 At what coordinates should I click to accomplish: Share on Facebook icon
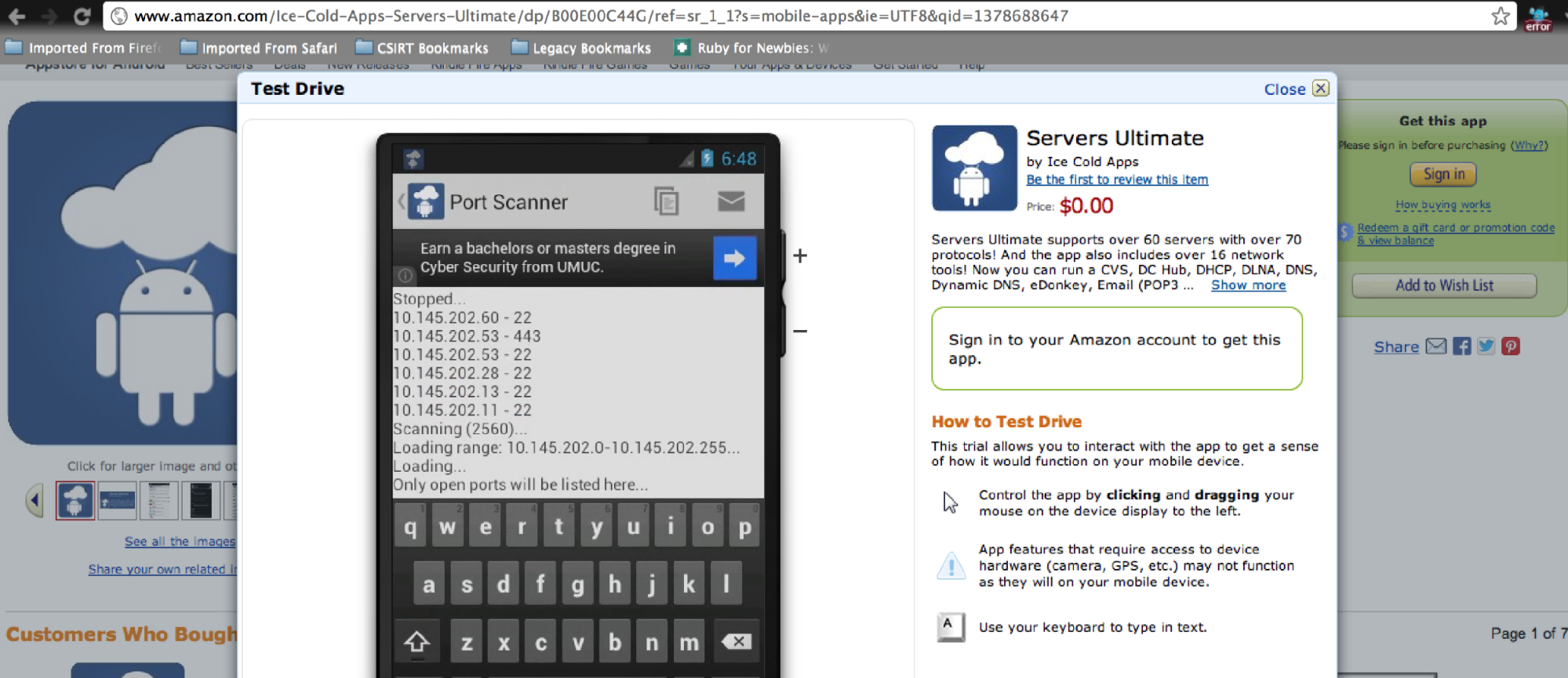(1461, 346)
